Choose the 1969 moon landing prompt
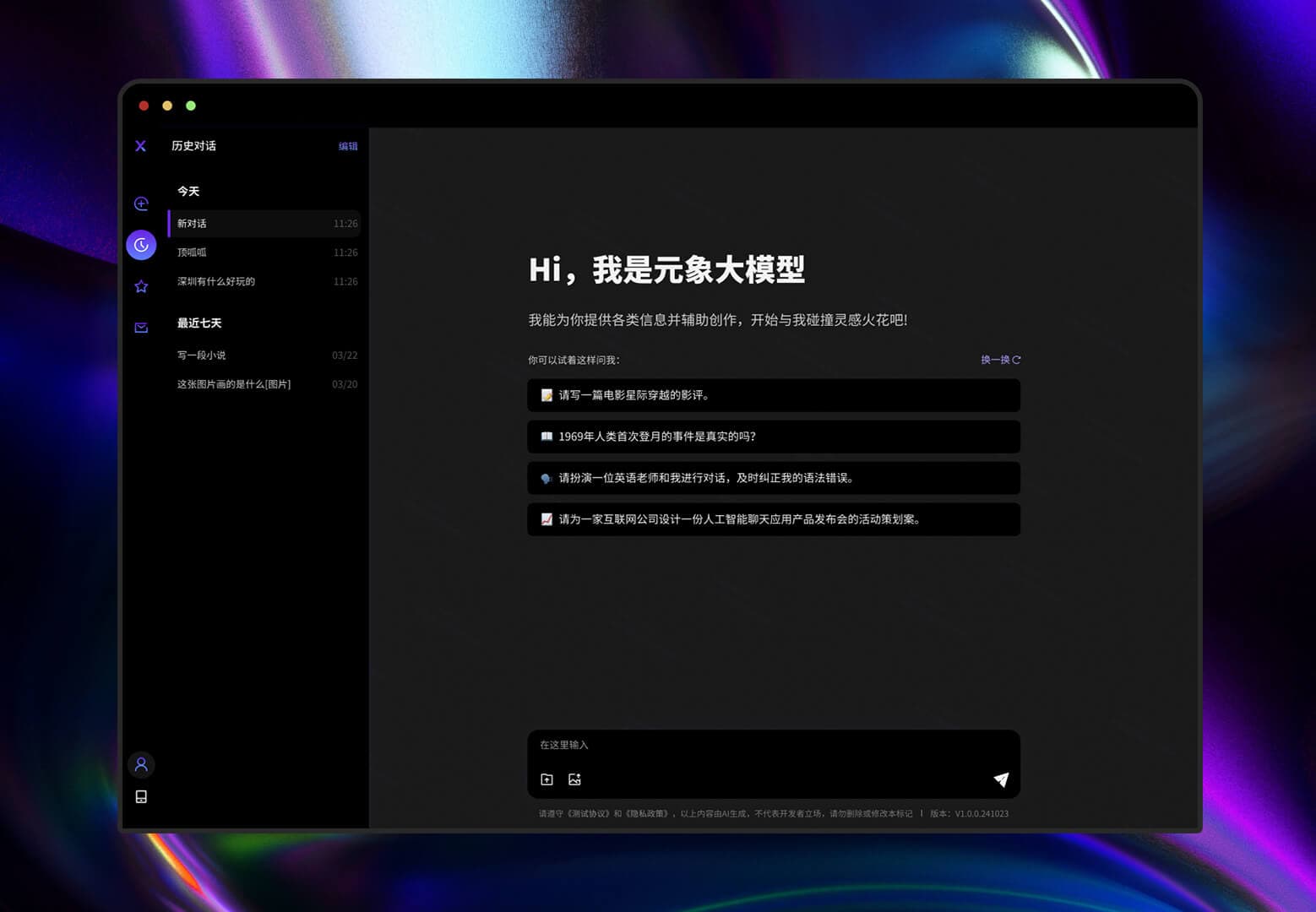Viewport: 1316px width, 912px height. (773, 437)
